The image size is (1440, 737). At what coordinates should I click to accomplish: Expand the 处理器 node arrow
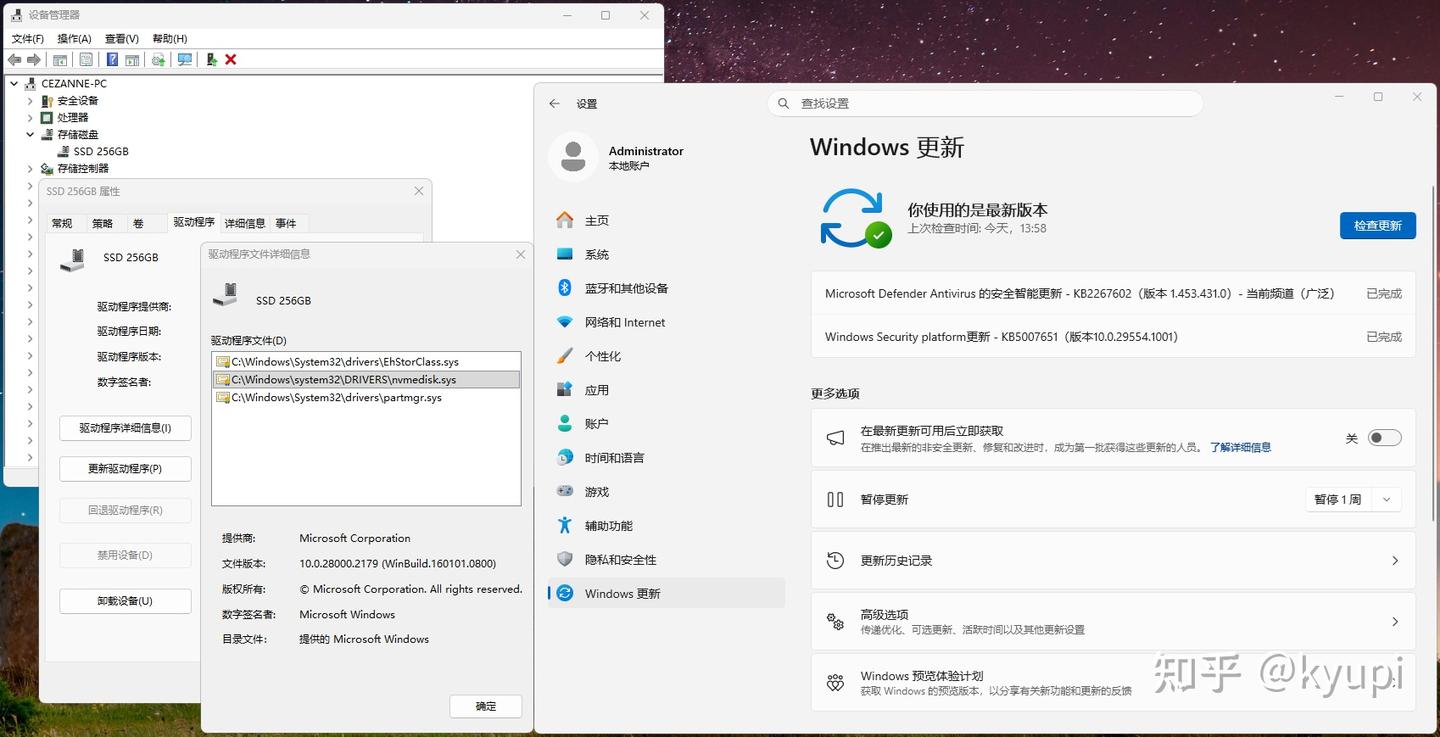(x=30, y=118)
